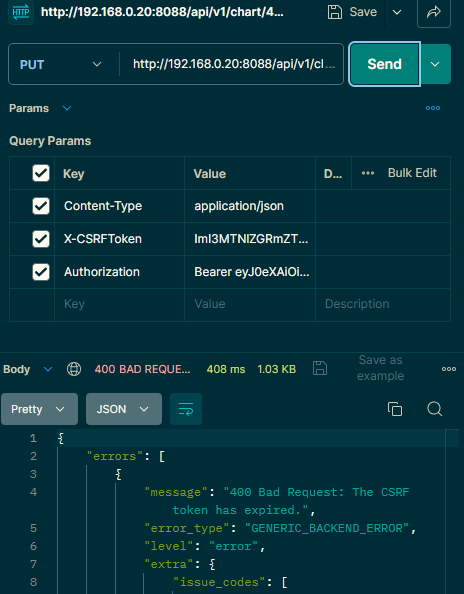Select the X-CSRFToken value cell
This screenshot has height=594, width=464.
[x=250, y=239]
